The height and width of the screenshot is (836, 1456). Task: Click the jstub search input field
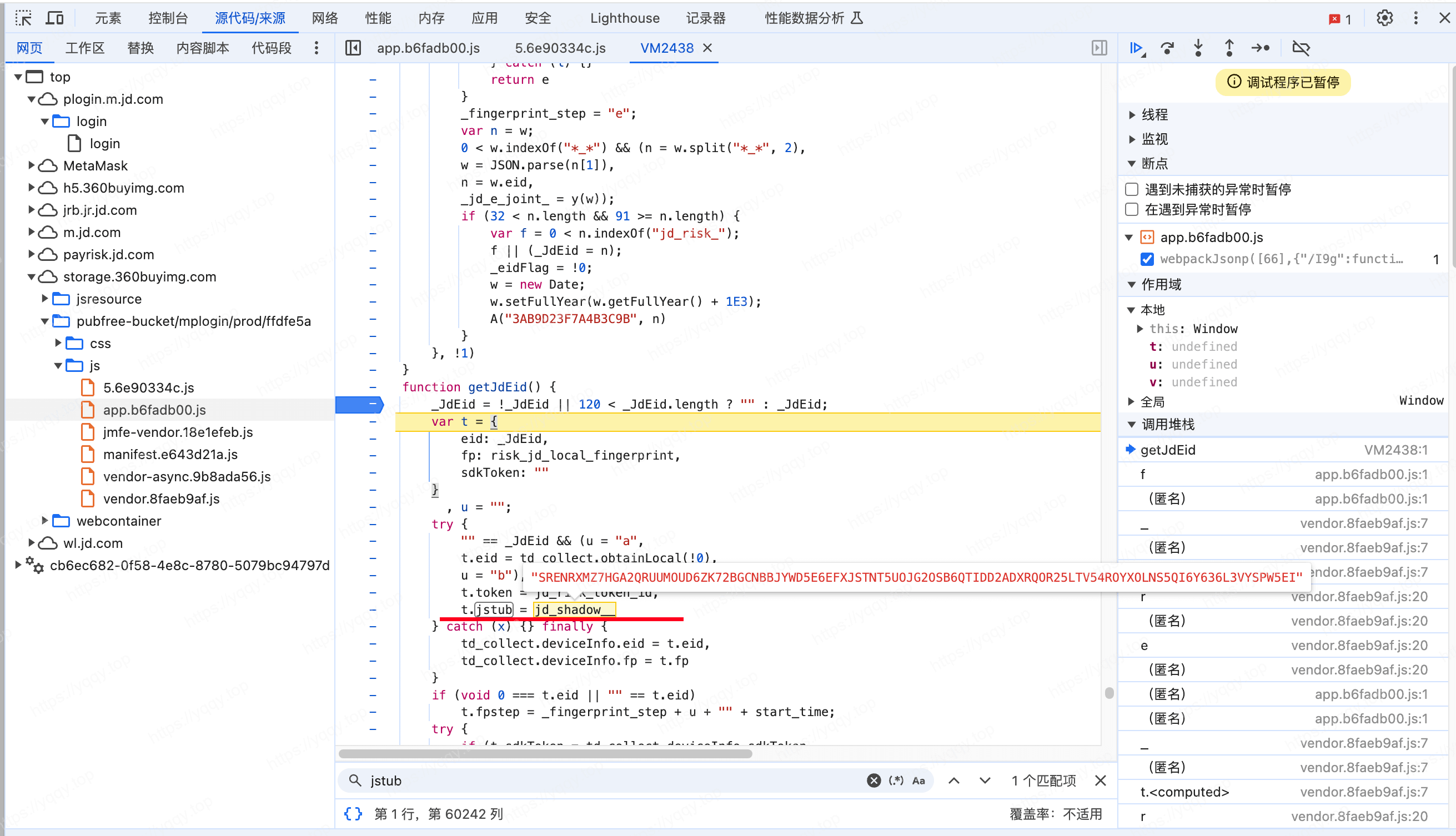pos(613,780)
